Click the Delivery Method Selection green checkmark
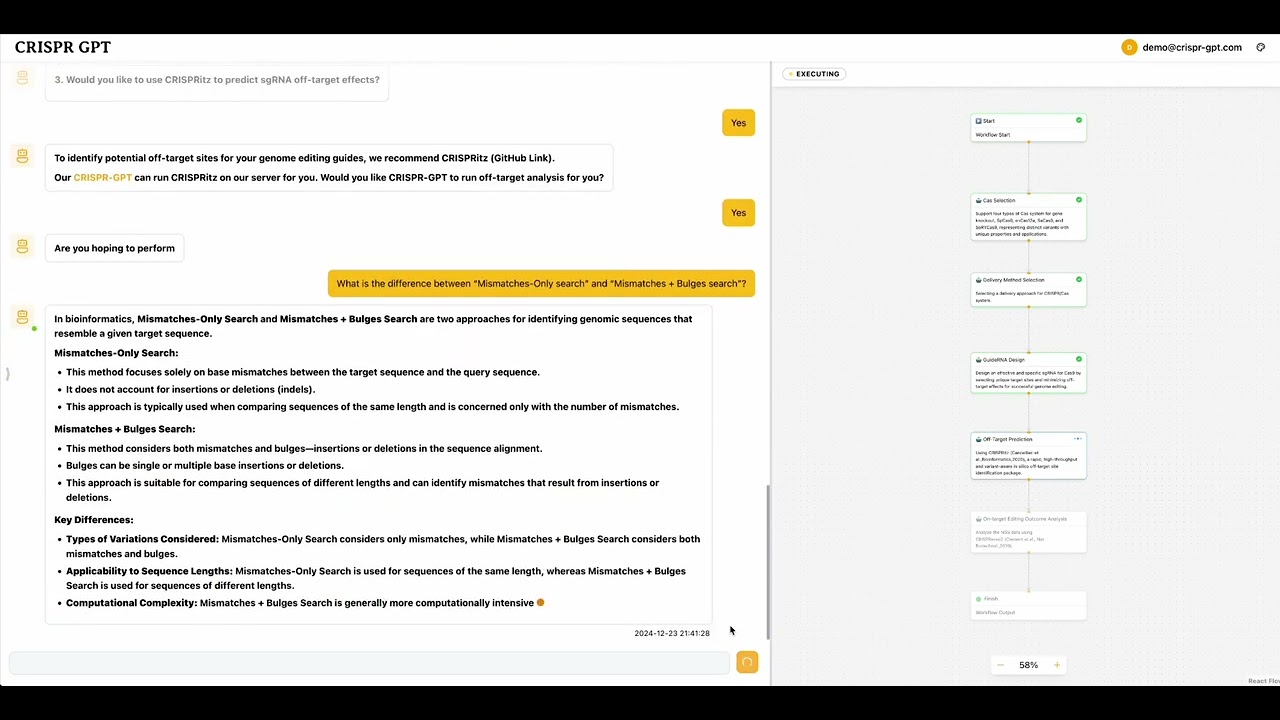 pos(1078,280)
